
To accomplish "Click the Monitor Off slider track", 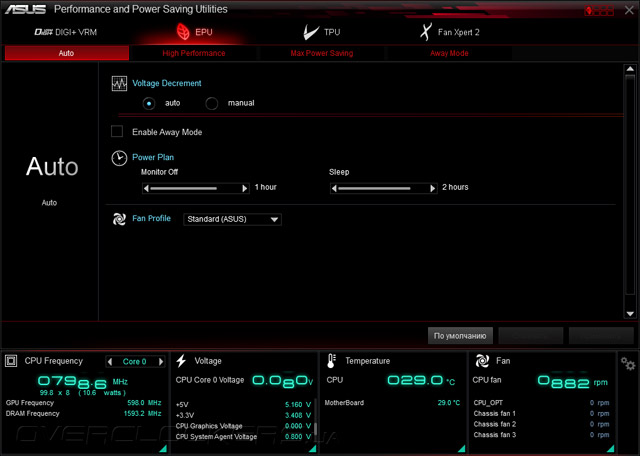I will point(195,188).
